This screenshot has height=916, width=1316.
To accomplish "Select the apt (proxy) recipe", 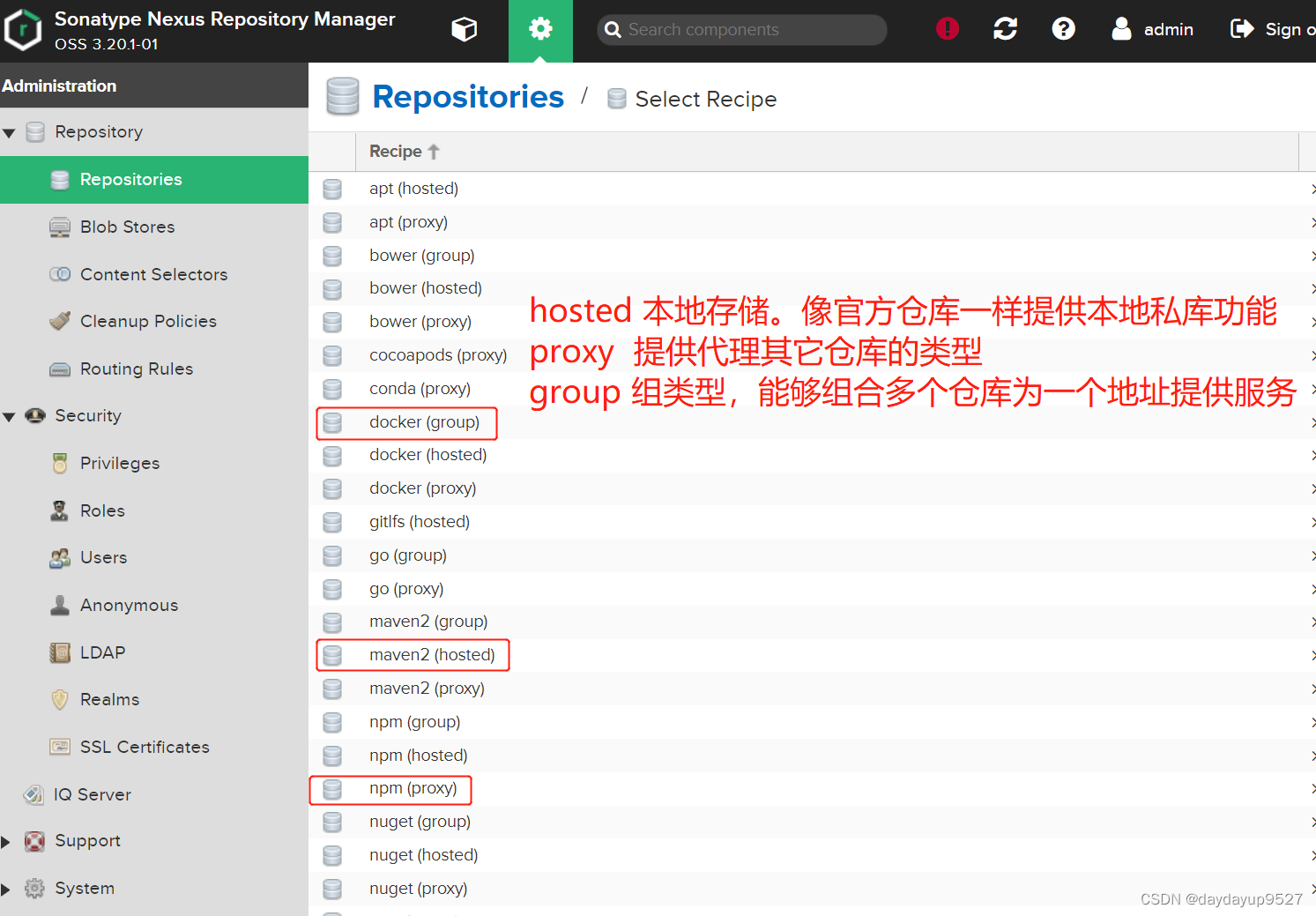I will 812,222.
